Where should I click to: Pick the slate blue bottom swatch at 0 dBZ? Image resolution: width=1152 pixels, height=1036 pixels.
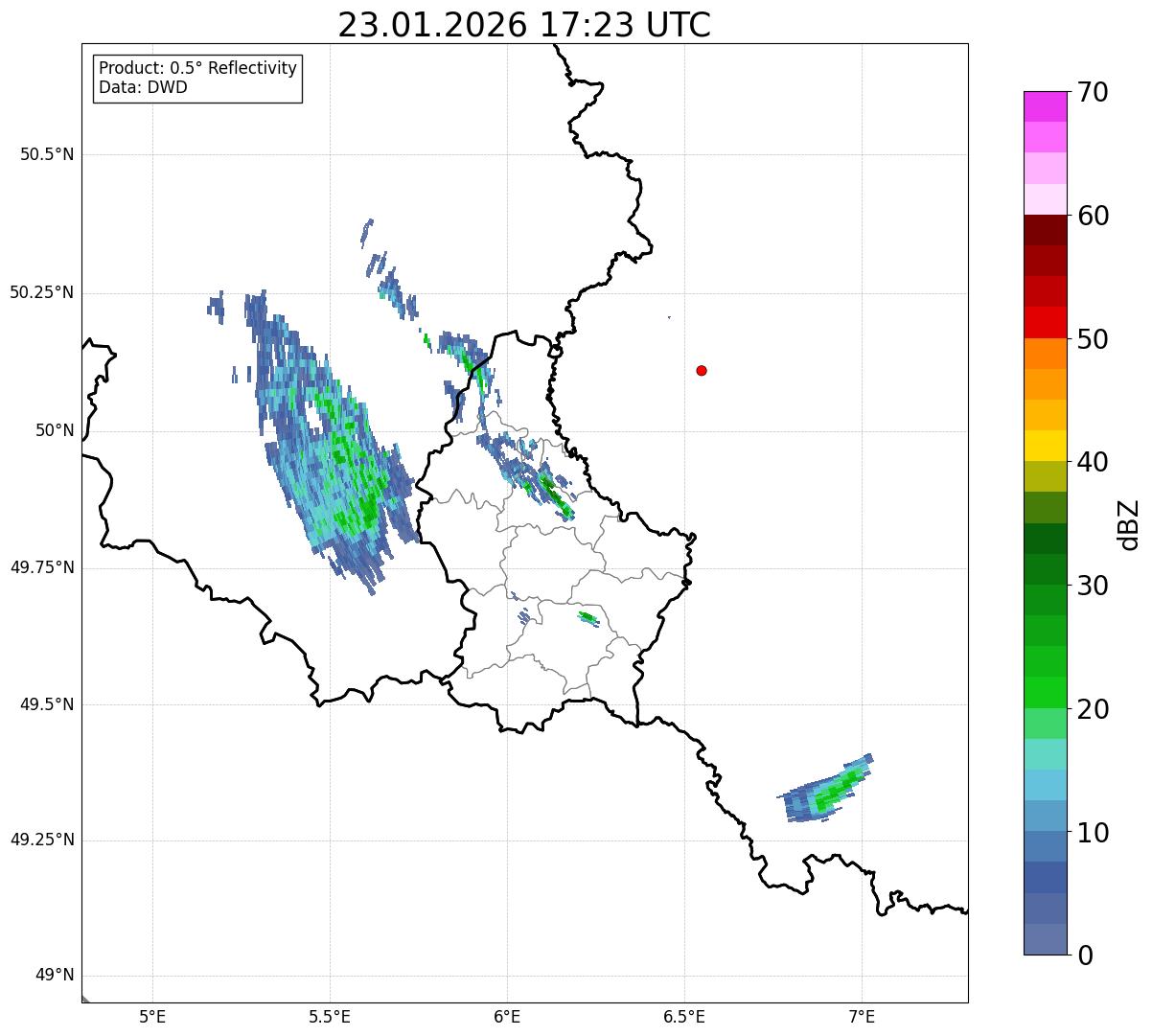click(1046, 939)
